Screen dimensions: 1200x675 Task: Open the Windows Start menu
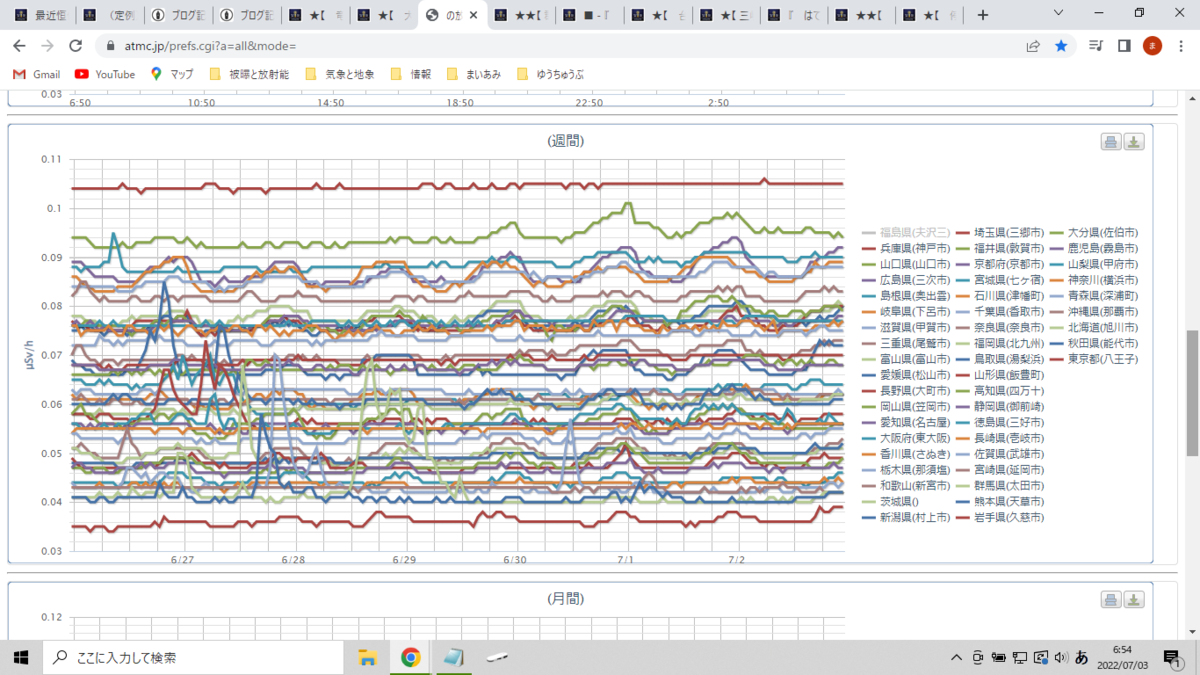[x=20, y=657]
